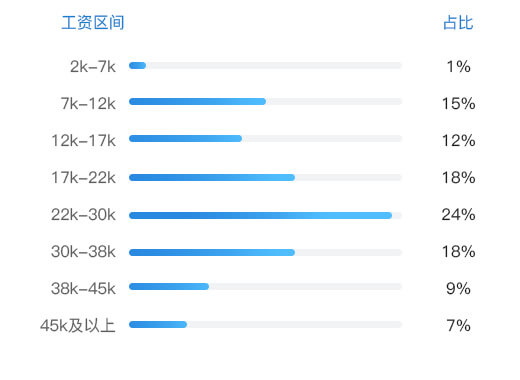Click the 15% percentage value
The height and width of the screenshot is (380, 520).
[x=458, y=103]
